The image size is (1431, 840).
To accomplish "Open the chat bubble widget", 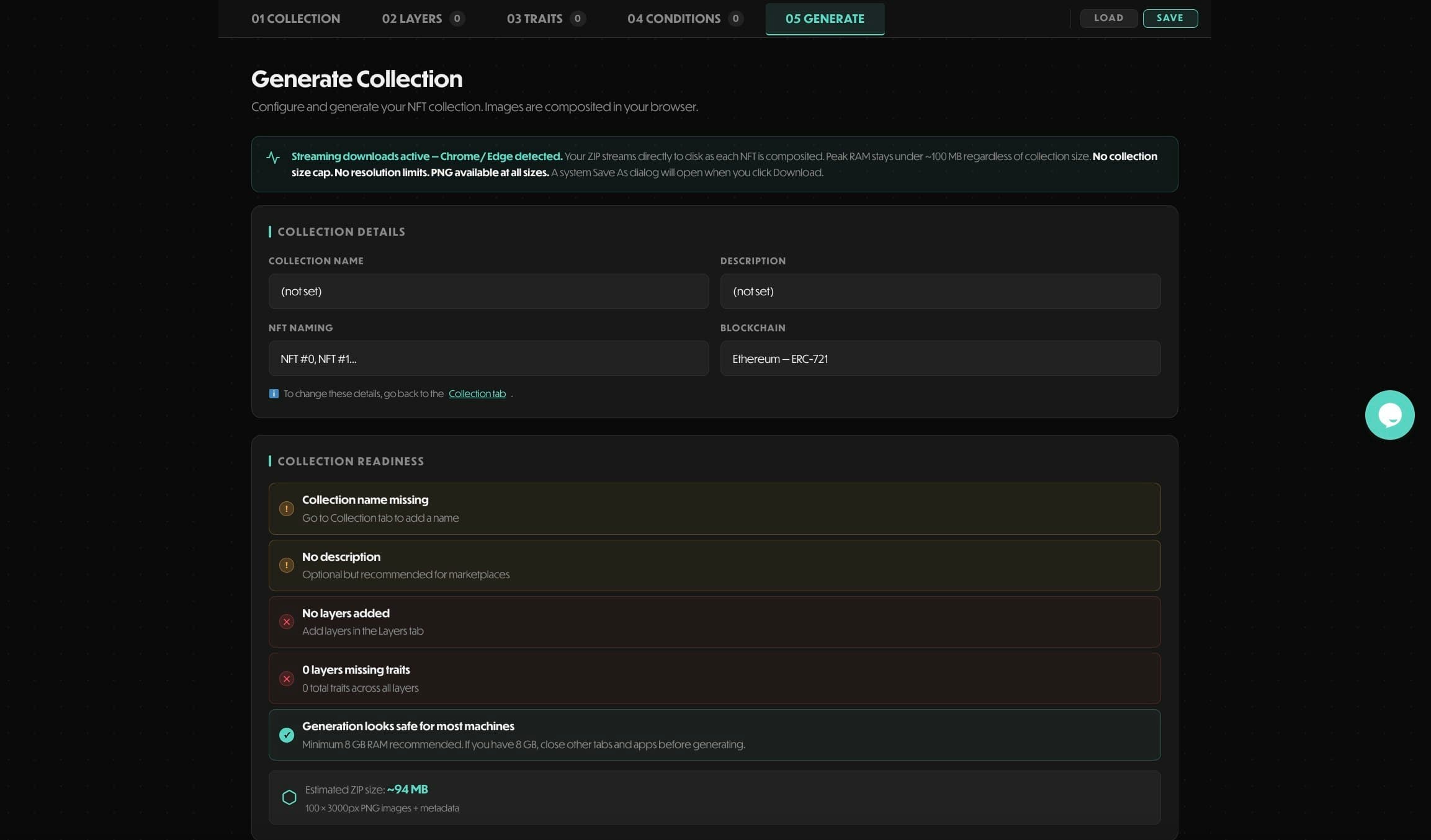I will tap(1389, 414).
